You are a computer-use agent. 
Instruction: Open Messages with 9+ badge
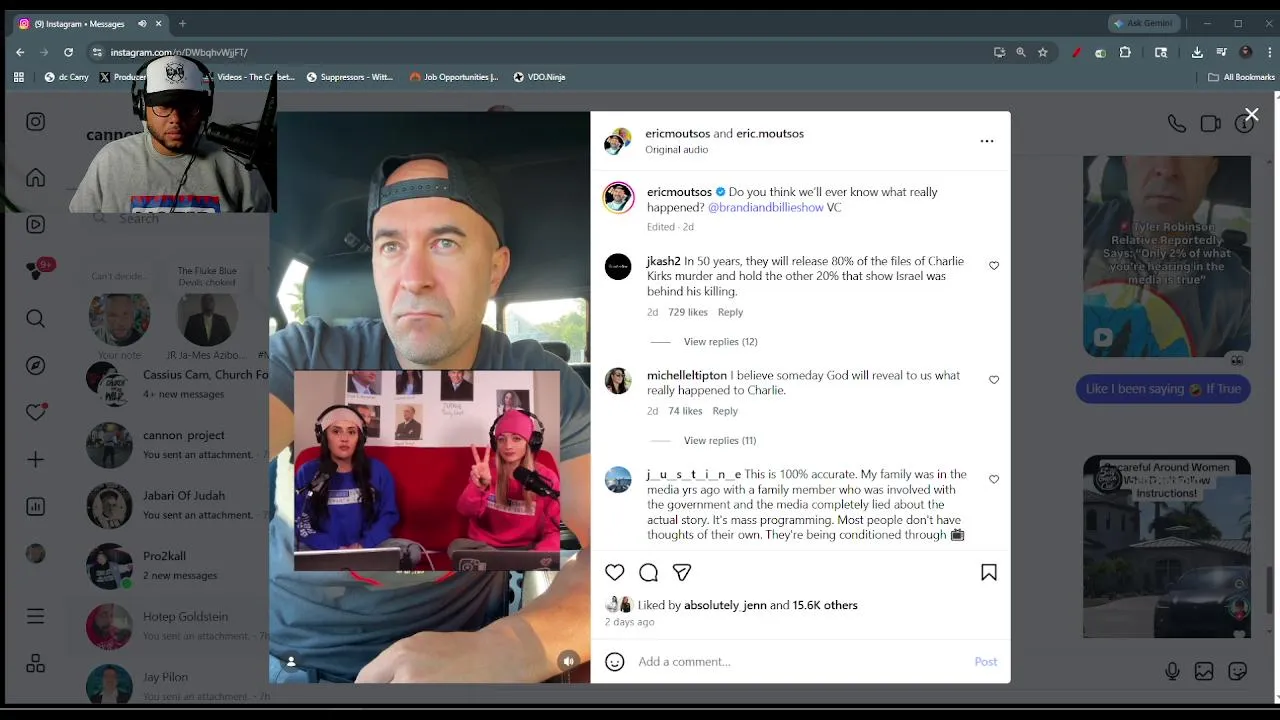pyautogui.click(x=38, y=270)
